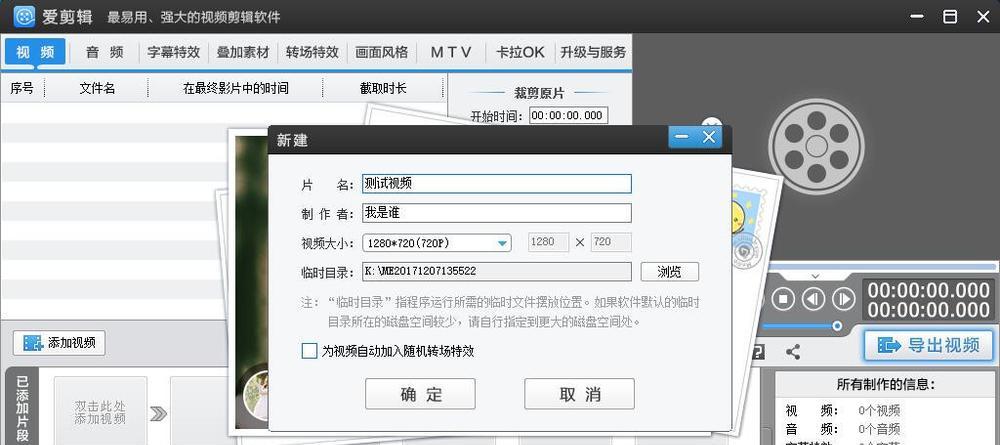This screenshot has width=1000, height=445.
Task: Open the 画面风格 tab
Action: click(381, 52)
